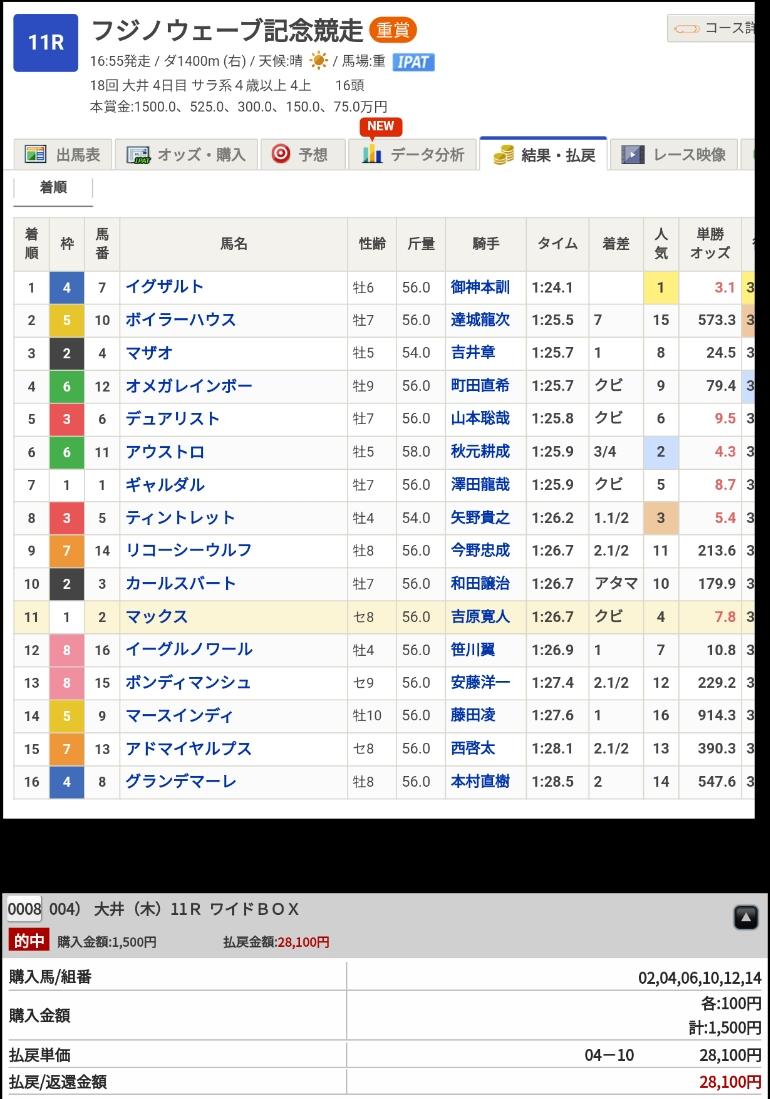Click the blue 11R race number badge
Viewport: 770px width, 1099px height.
45,43
